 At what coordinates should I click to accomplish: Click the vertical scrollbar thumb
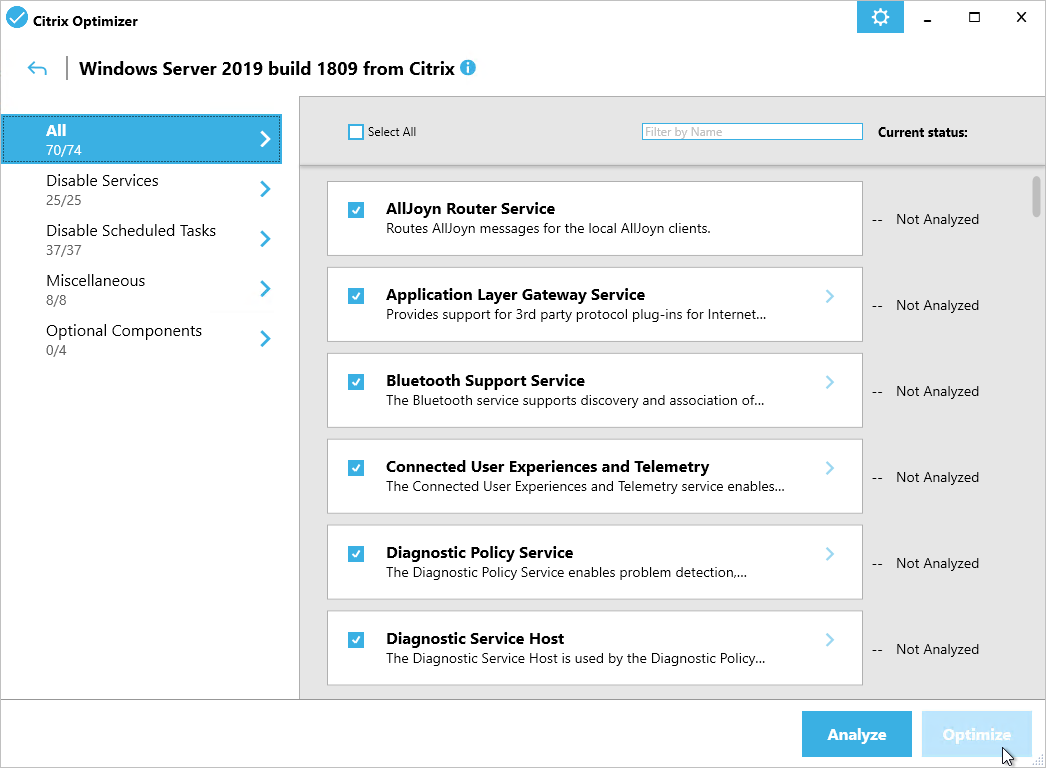click(1036, 196)
